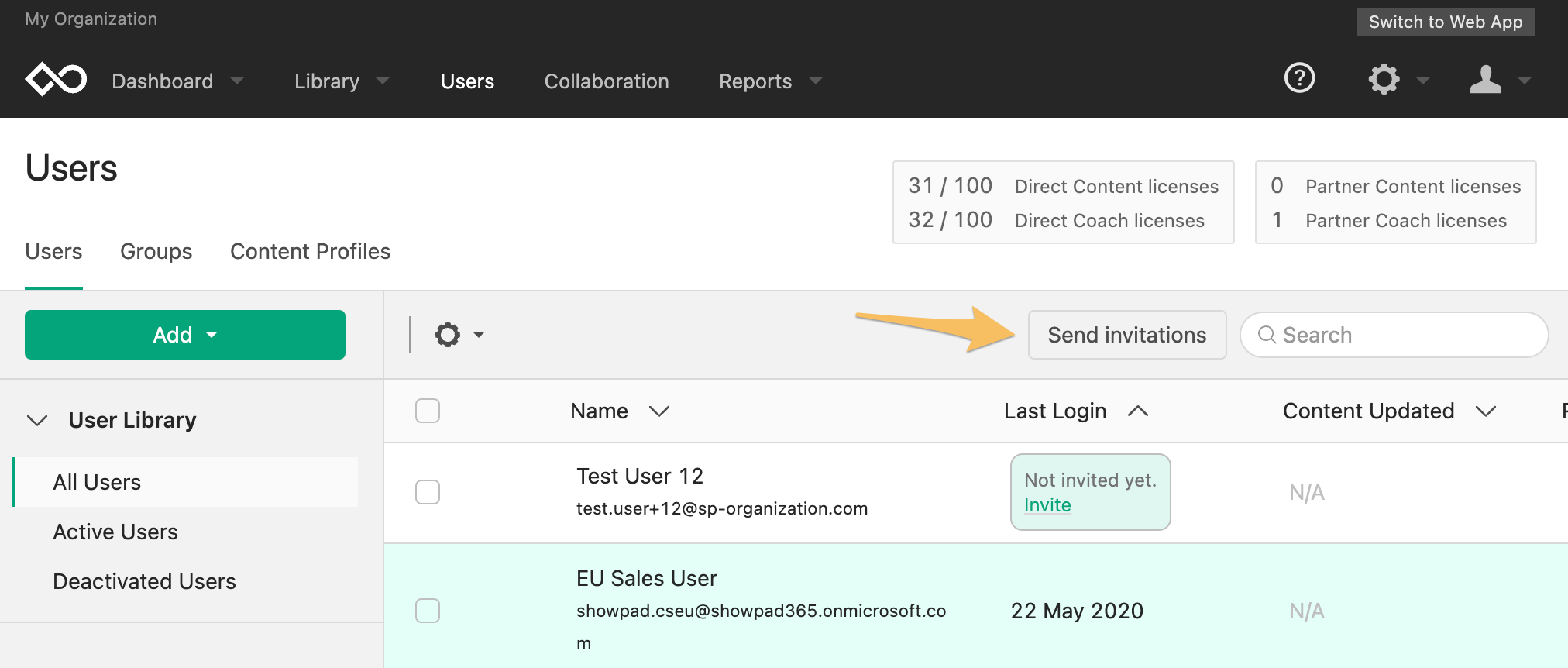Viewport: 1568px width, 668px height.
Task: Select the Users sub-tab
Action: (53, 251)
